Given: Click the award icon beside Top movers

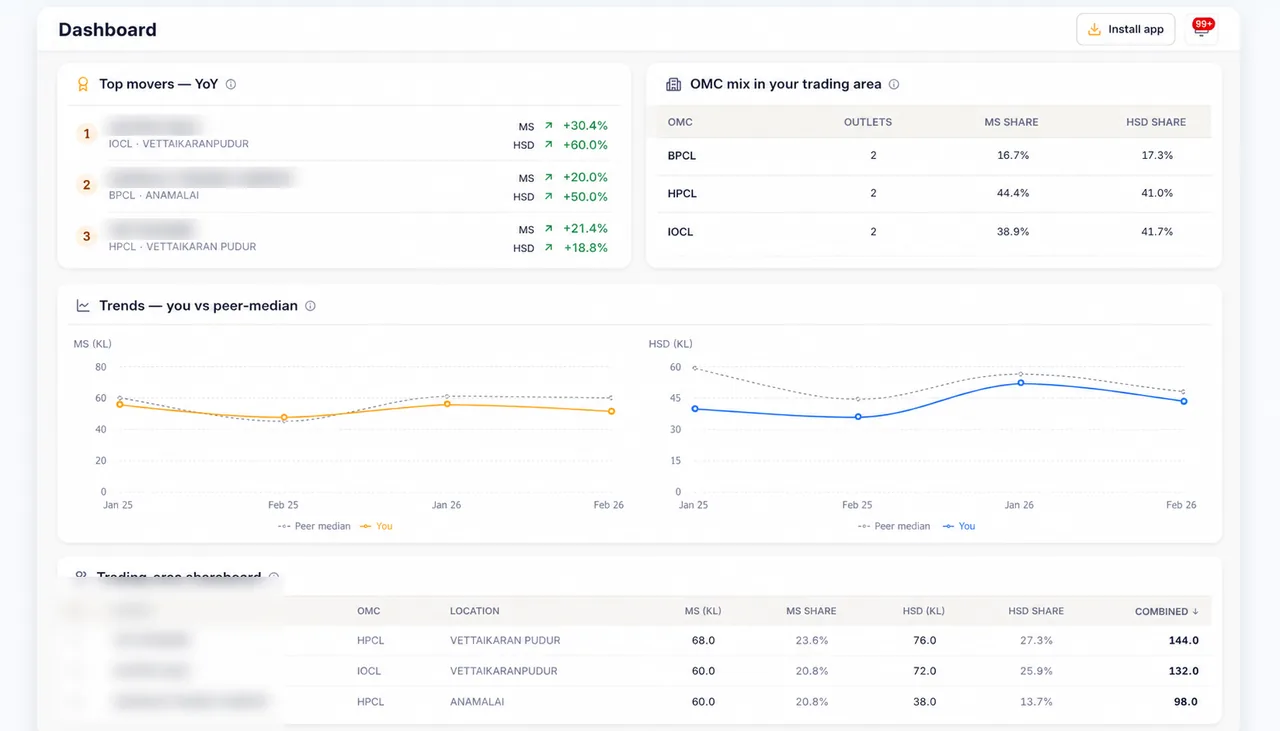Looking at the screenshot, I should 84,84.
